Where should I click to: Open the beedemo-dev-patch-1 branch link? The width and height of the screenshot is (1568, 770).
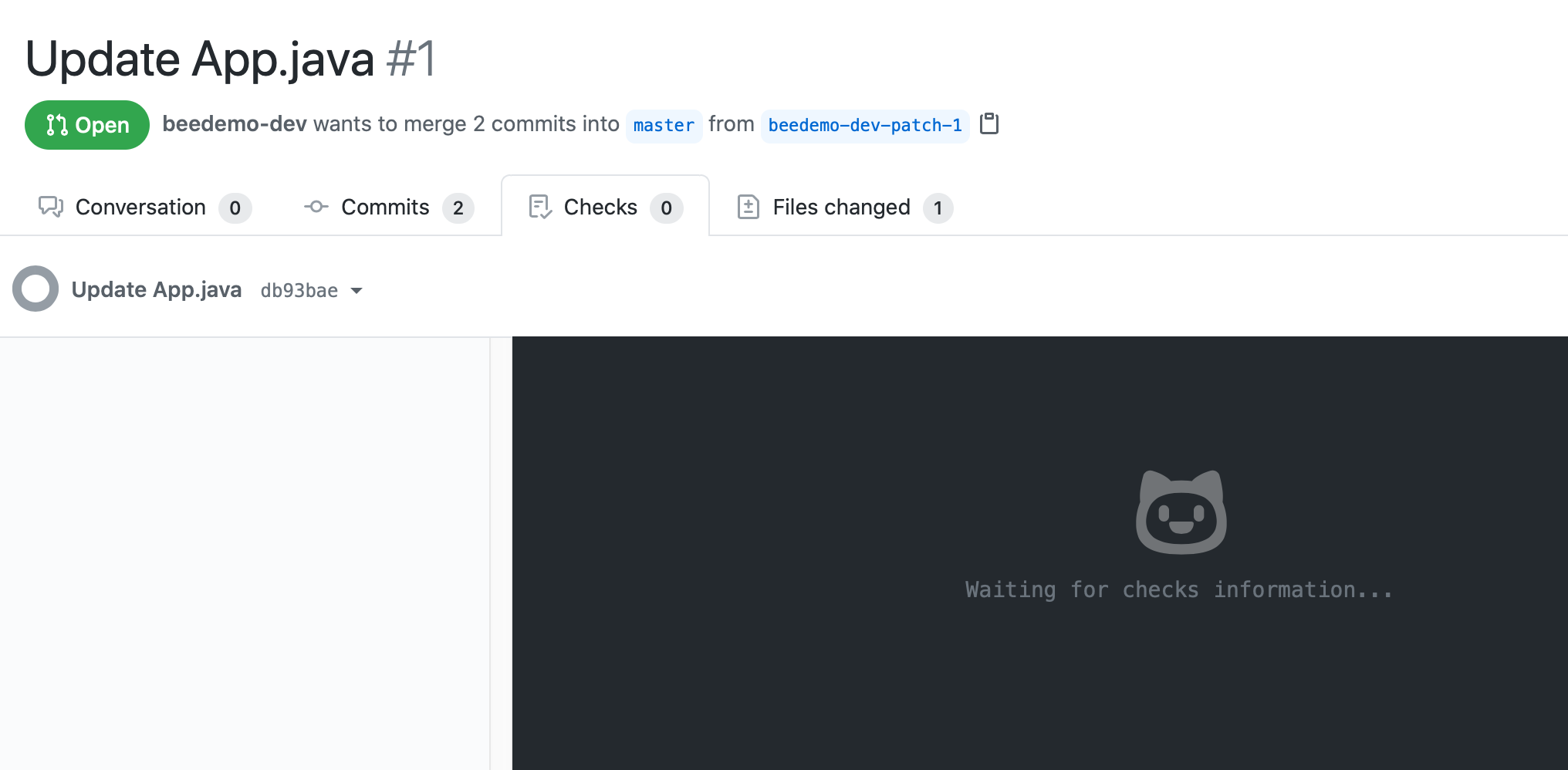point(864,126)
